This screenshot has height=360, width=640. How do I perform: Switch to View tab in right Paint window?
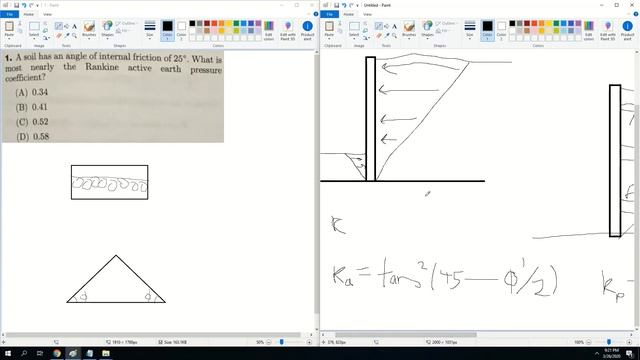[367, 14]
